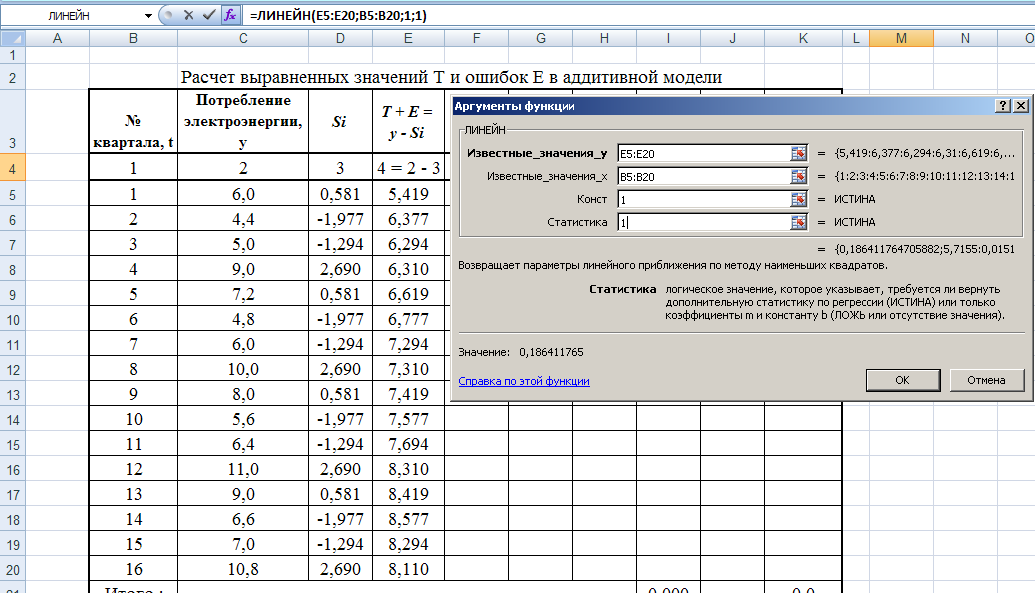Click the Значение: 0,186411765 result text

point(521,352)
